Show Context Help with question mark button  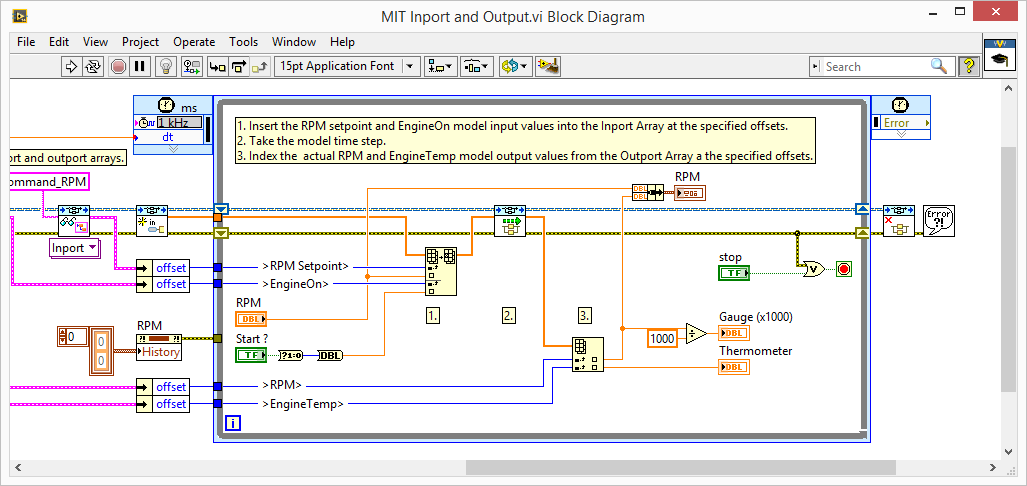click(x=968, y=66)
